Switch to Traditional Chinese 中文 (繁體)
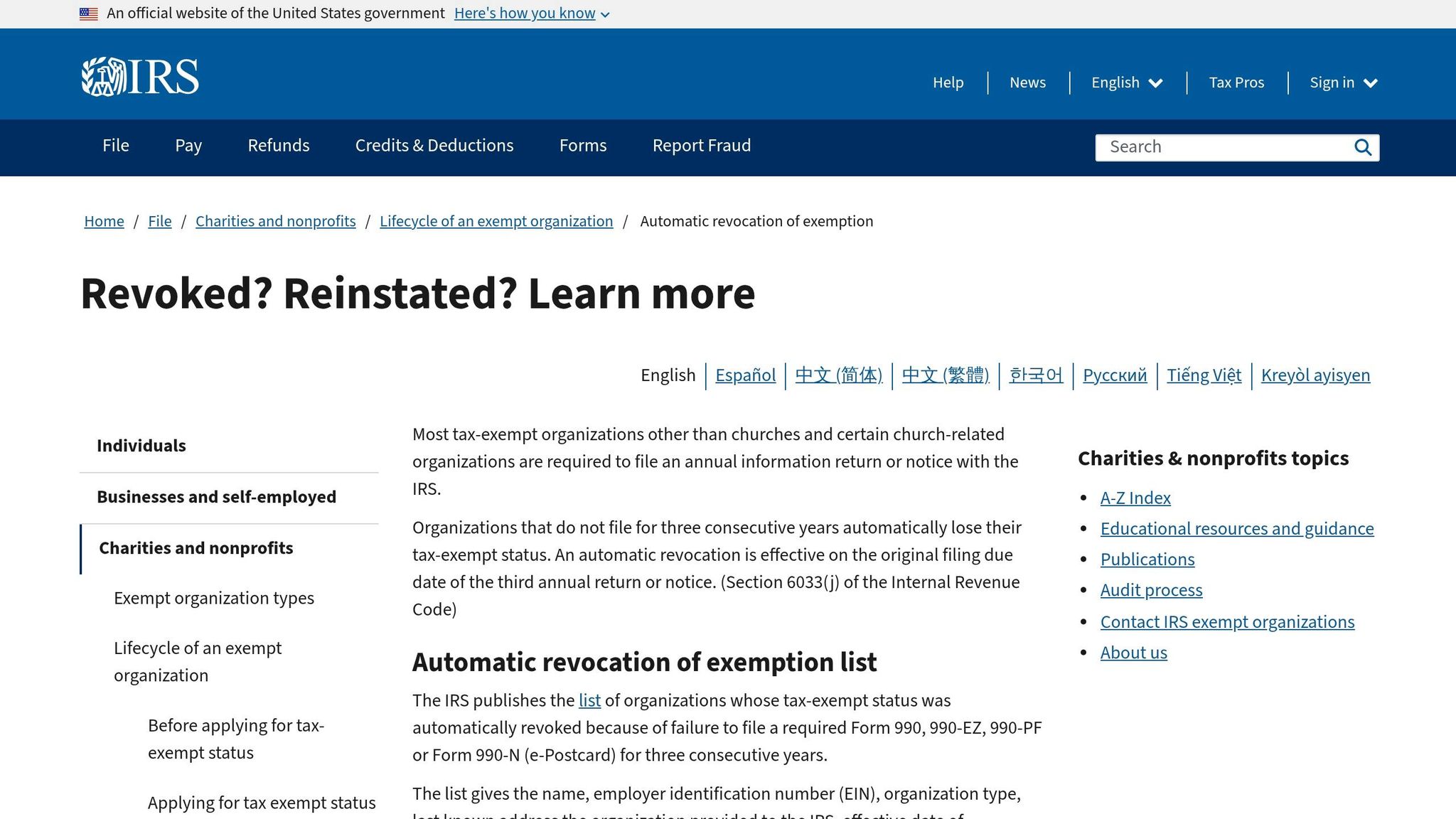1456x819 pixels. point(946,375)
